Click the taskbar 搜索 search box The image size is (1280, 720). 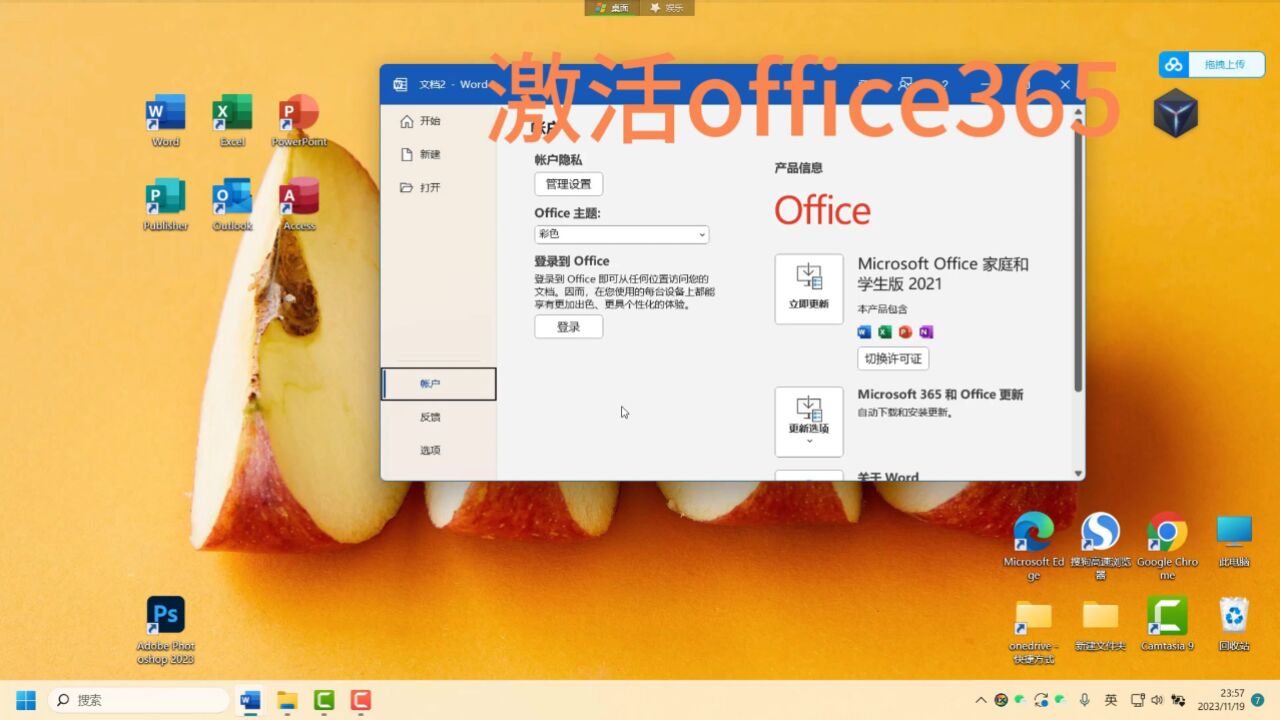pos(138,700)
